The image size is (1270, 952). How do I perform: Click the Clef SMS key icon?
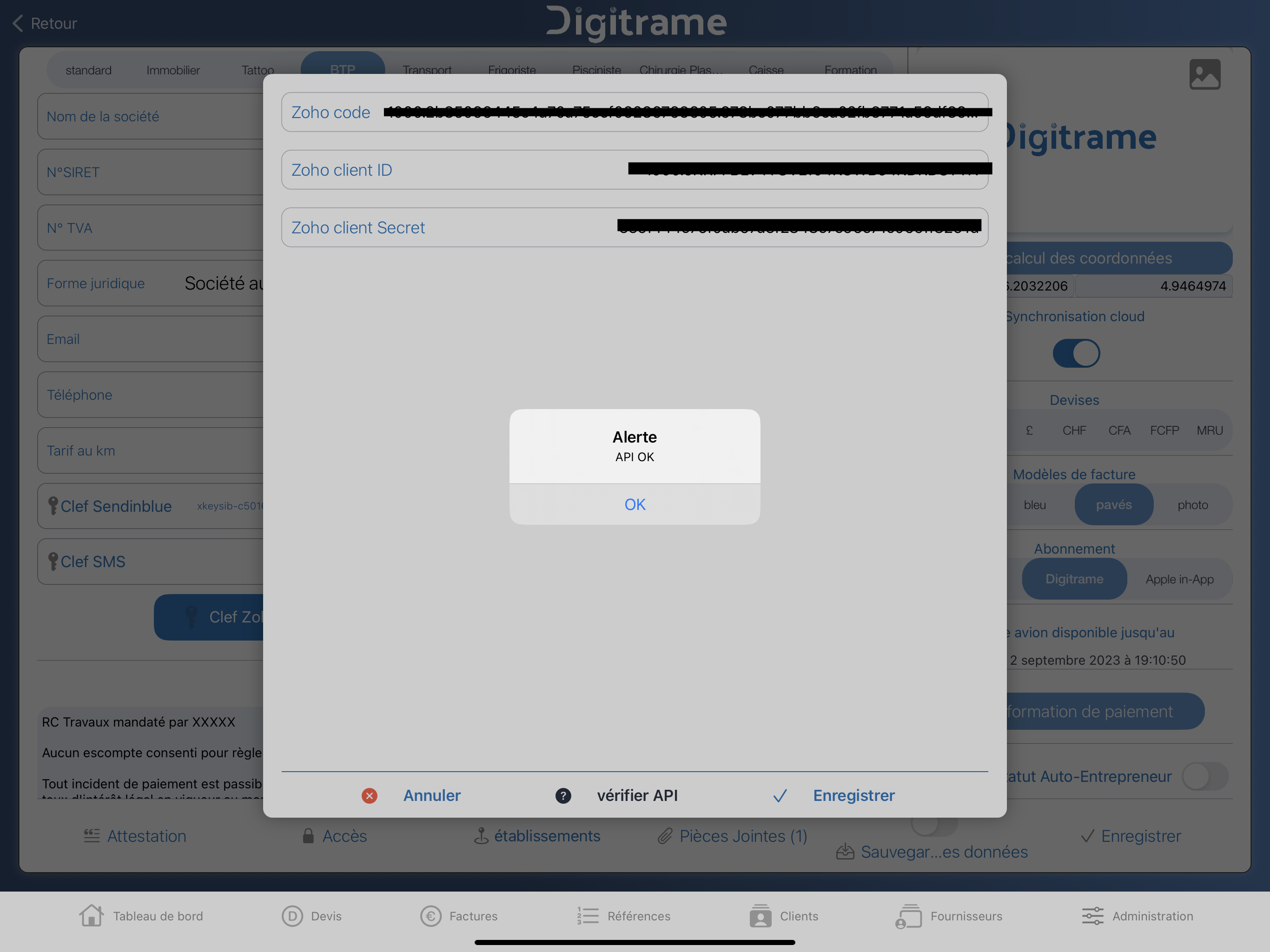53,562
